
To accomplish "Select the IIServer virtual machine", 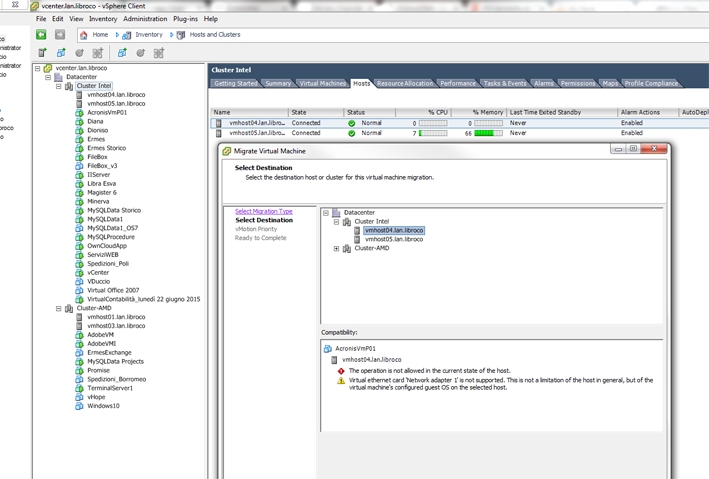I will point(99,175).
